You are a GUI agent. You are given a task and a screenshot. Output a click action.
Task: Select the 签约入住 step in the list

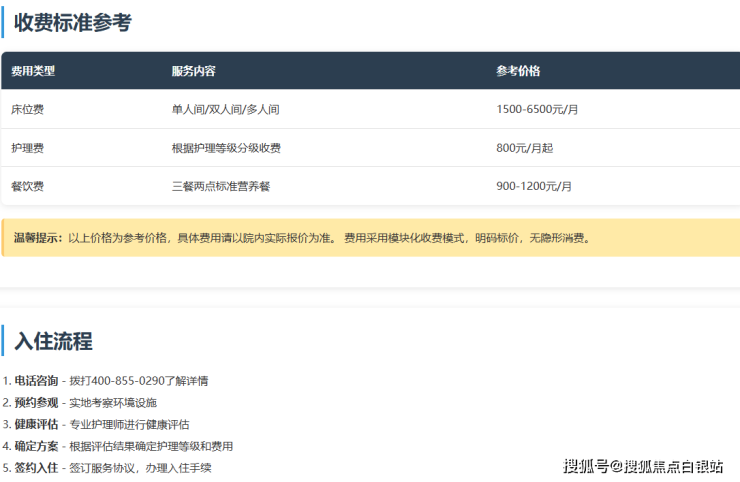click(x=36, y=468)
